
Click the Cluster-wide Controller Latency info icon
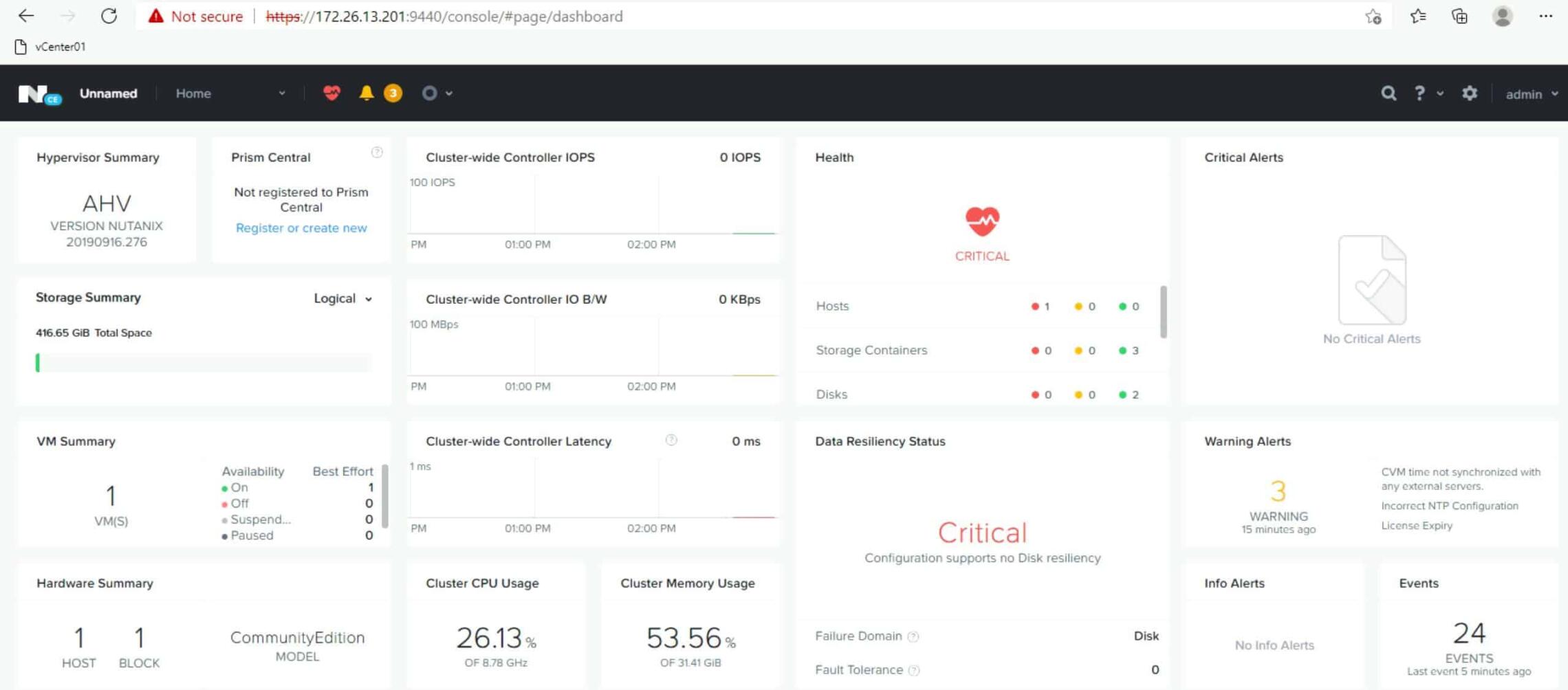point(671,441)
